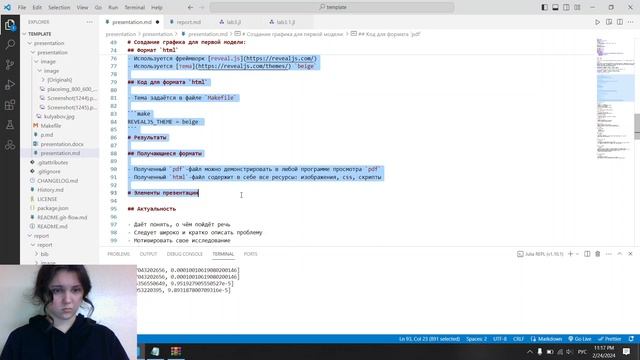
Task: Show hidden system tray icons
Action: (529, 351)
